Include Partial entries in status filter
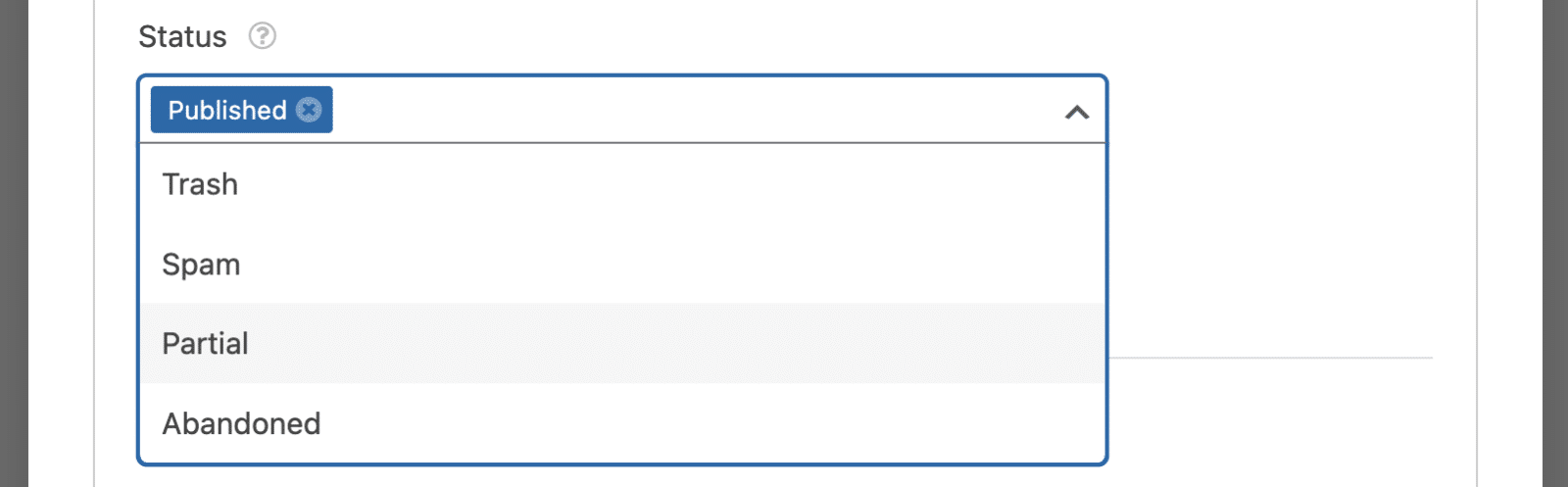 pos(622,344)
